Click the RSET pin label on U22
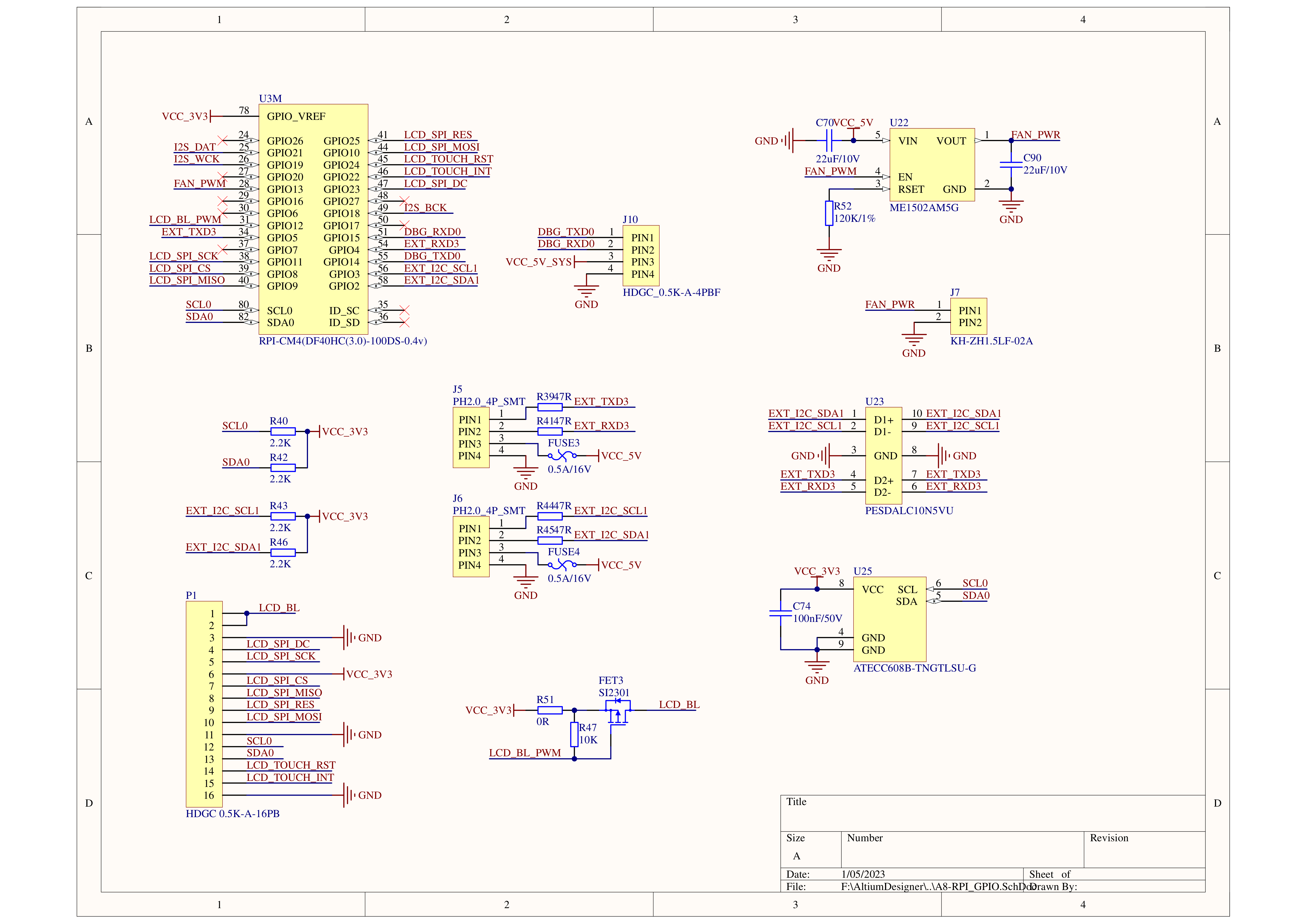Image resolution: width=1308 pixels, height=924 pixels. [911, 189]
